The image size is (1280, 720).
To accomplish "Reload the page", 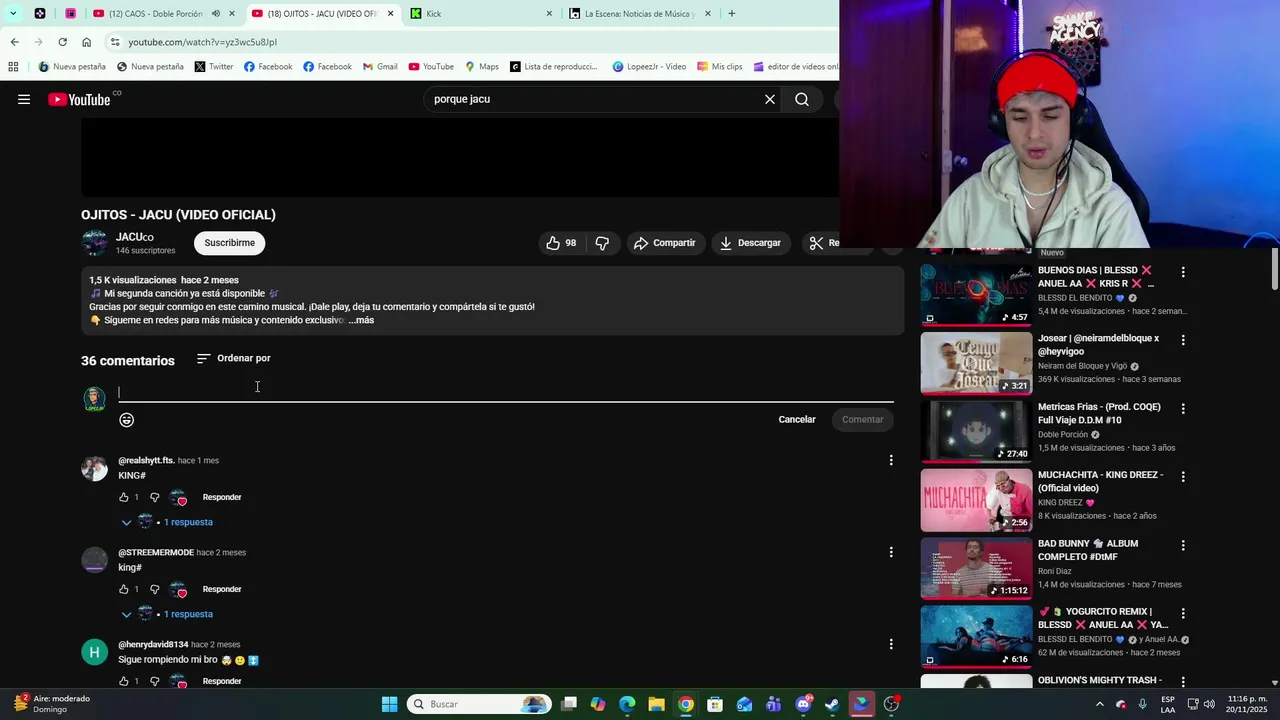I will [62, 42].
